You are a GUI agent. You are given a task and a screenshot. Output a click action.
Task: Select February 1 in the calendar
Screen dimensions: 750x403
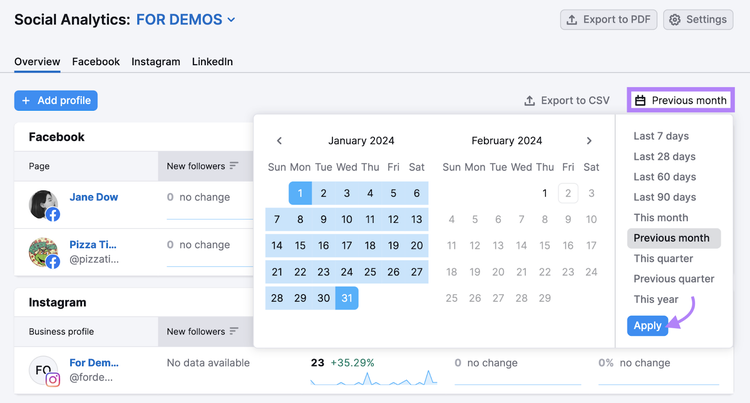[544, 193]
